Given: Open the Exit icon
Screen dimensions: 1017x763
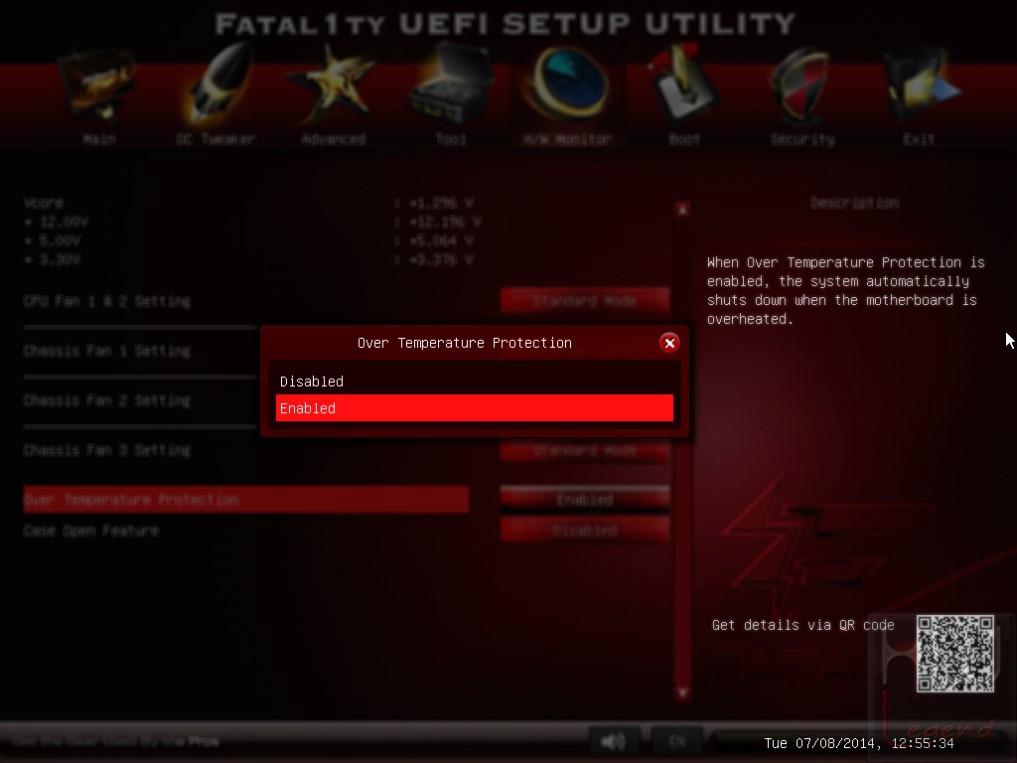Looking at the screenshot, I should [x=920, y=86].
